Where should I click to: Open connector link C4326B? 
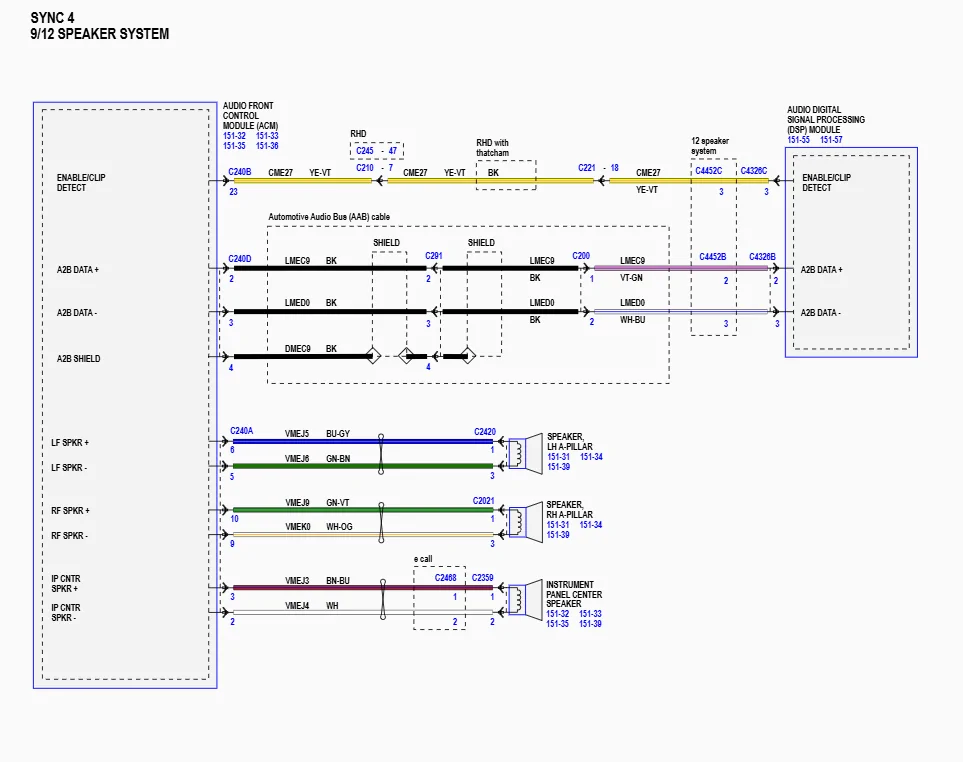(x=762, y=257)
